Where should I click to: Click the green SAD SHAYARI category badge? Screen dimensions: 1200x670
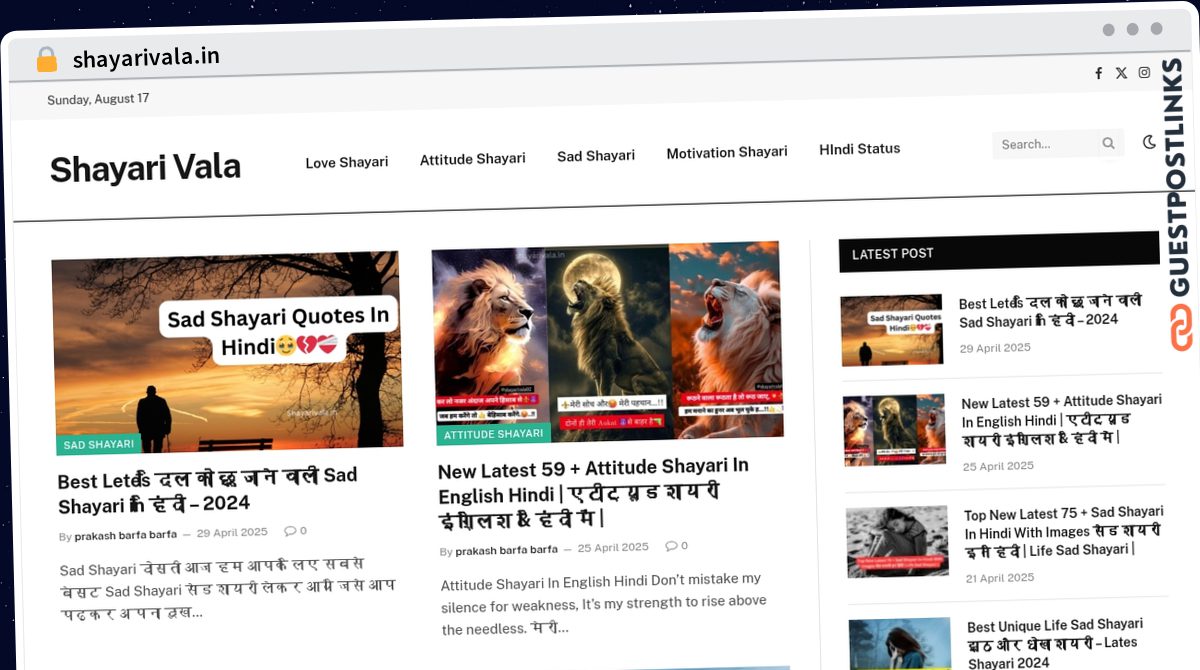point(98,444)
